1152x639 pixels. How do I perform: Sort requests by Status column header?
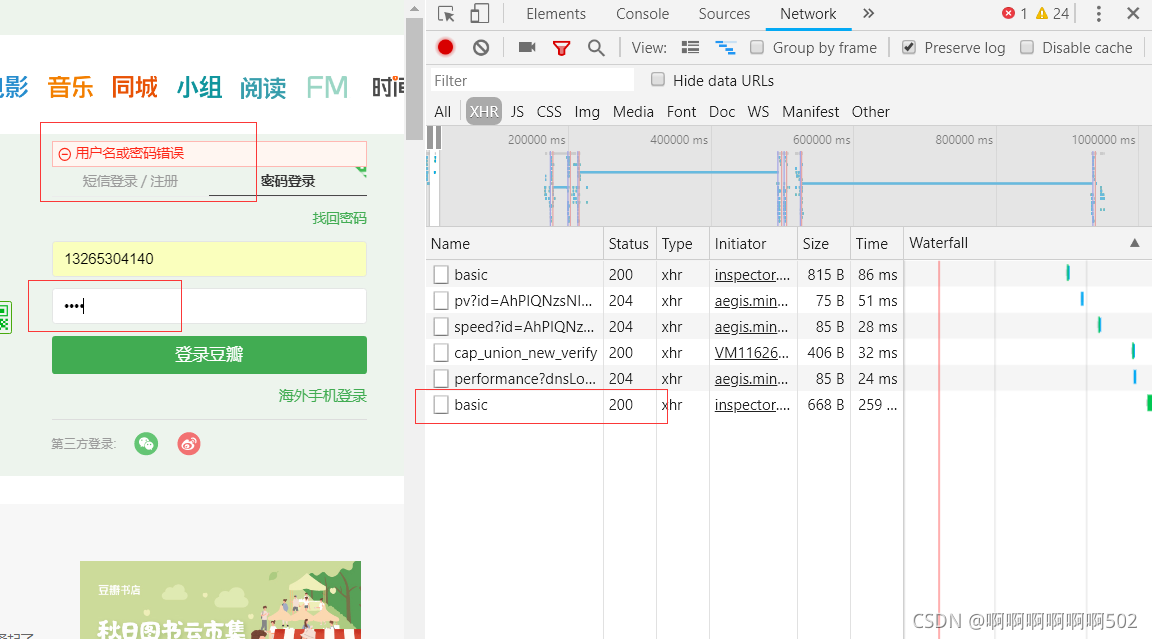pyautogui.click(x=629, y=244)
